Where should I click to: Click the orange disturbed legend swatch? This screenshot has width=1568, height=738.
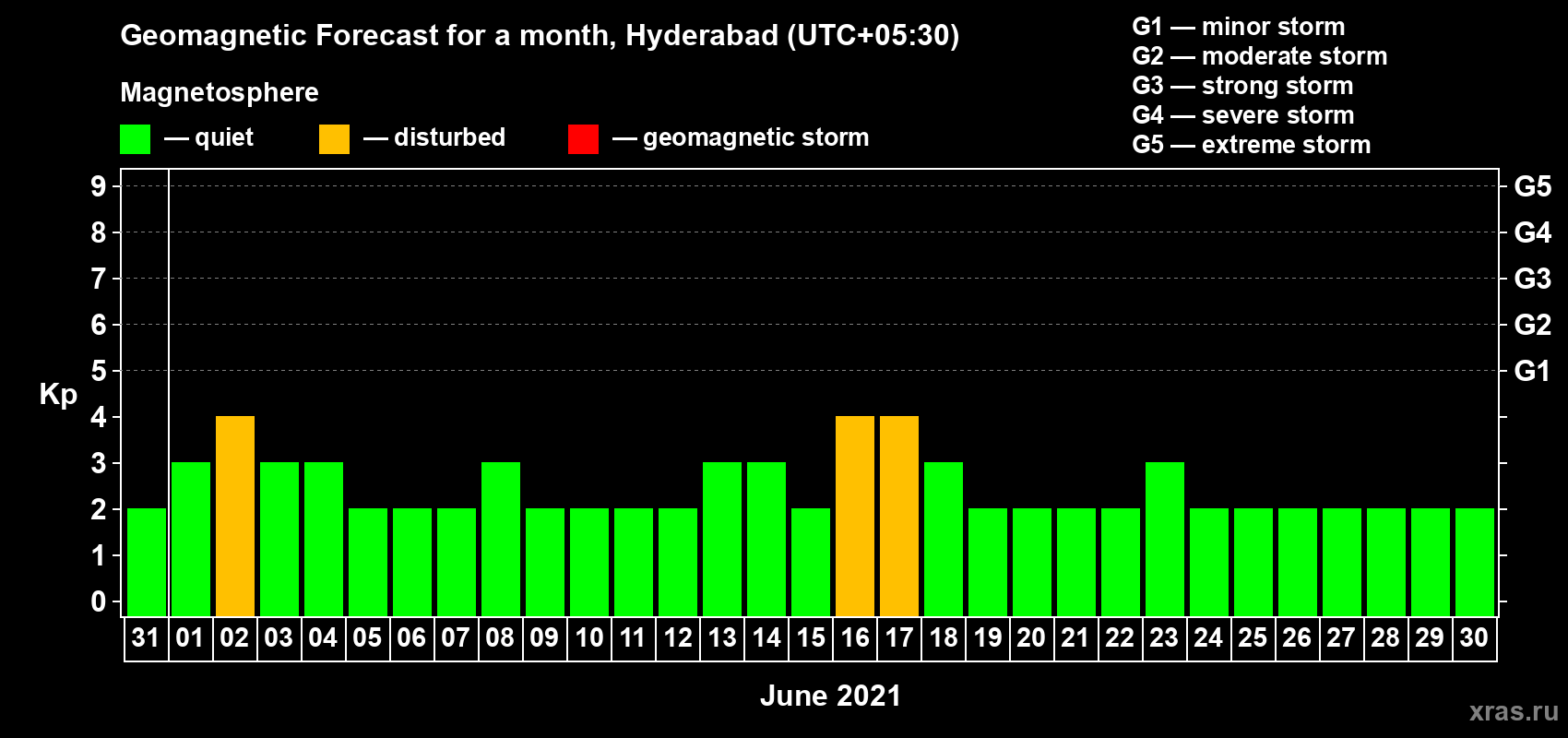point(334,139)
